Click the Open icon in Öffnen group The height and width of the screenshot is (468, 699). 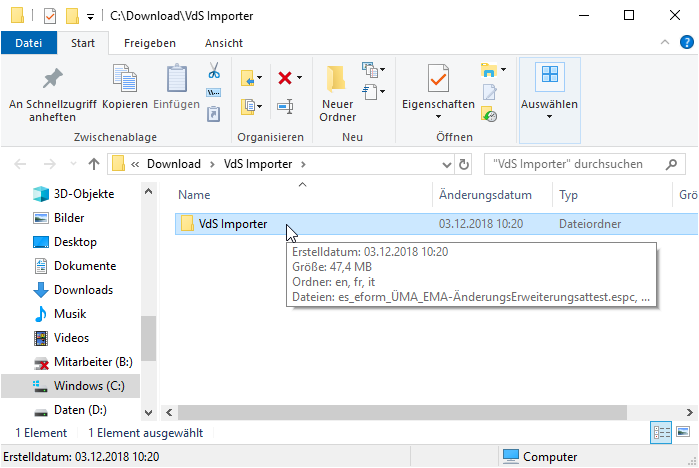click(x=489, y=70)
